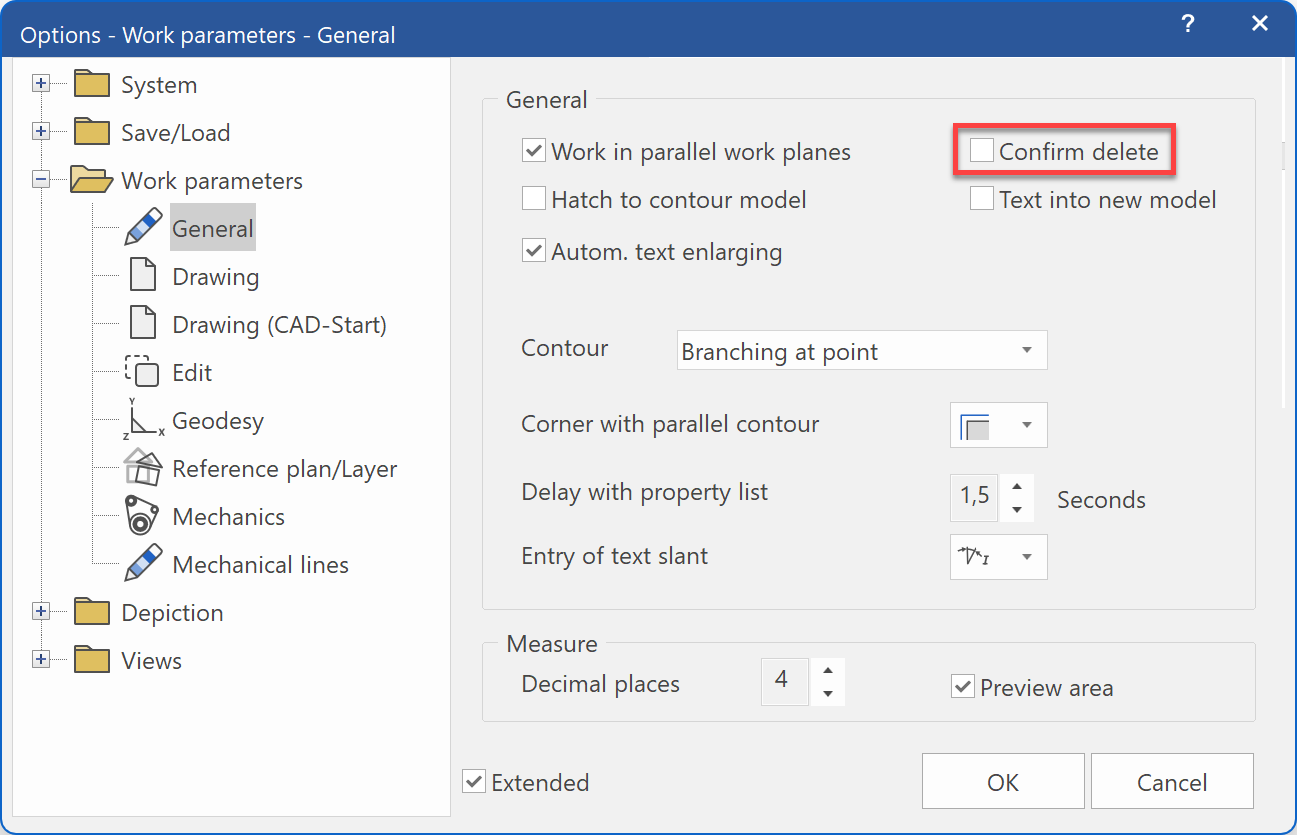Viewport: 1297px width, 835px height.
Task: Click the Edit selection icon
Action: coord(143,373)
